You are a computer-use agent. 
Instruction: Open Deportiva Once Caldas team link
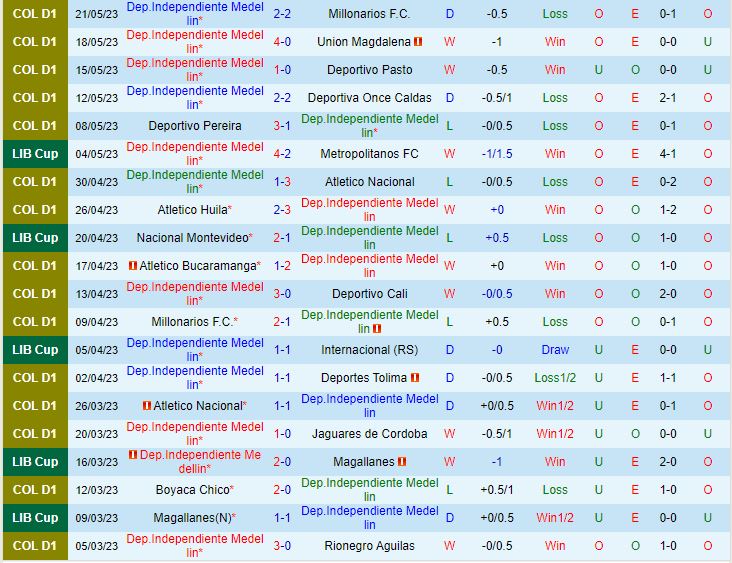tap(370, 98)
